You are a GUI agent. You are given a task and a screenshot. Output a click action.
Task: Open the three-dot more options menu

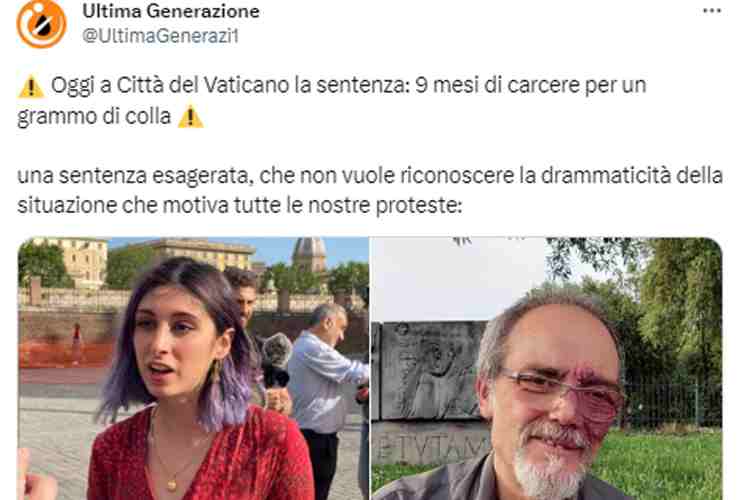tap(712, 11)
